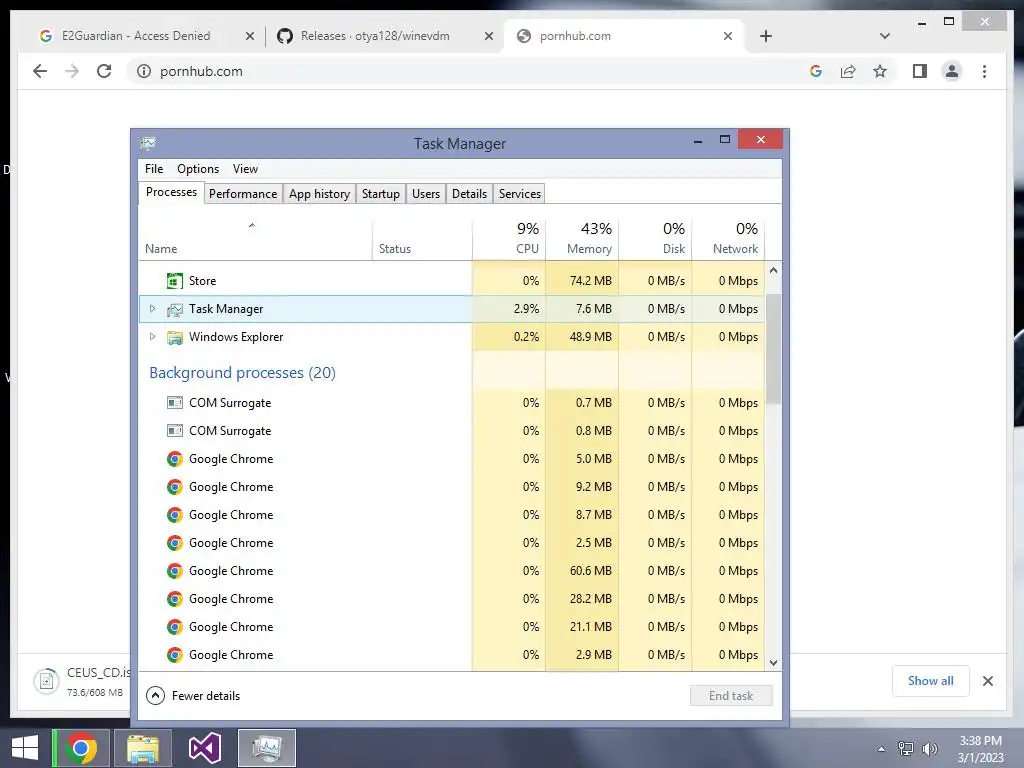The height and width of the screenshot is (768, 1024).
Task: Open Visual Studio from the taskbar
Action: pos(204,748)
